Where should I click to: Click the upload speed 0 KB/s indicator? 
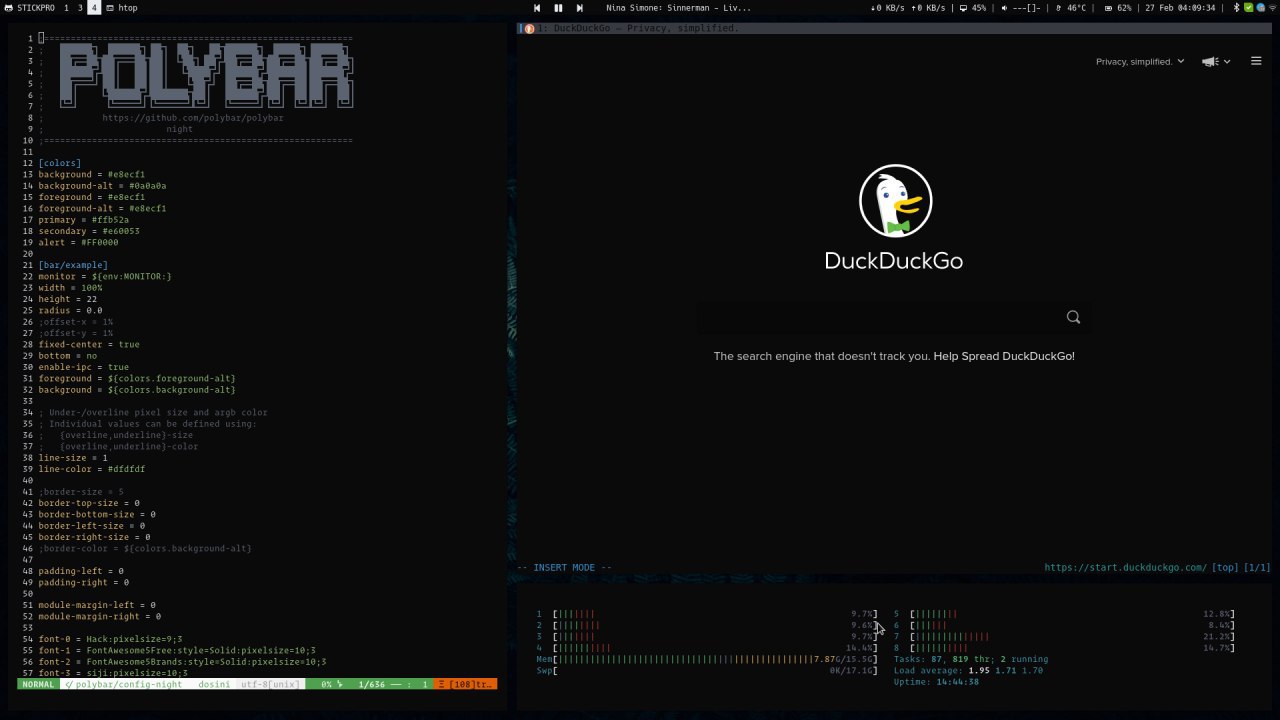928,8
